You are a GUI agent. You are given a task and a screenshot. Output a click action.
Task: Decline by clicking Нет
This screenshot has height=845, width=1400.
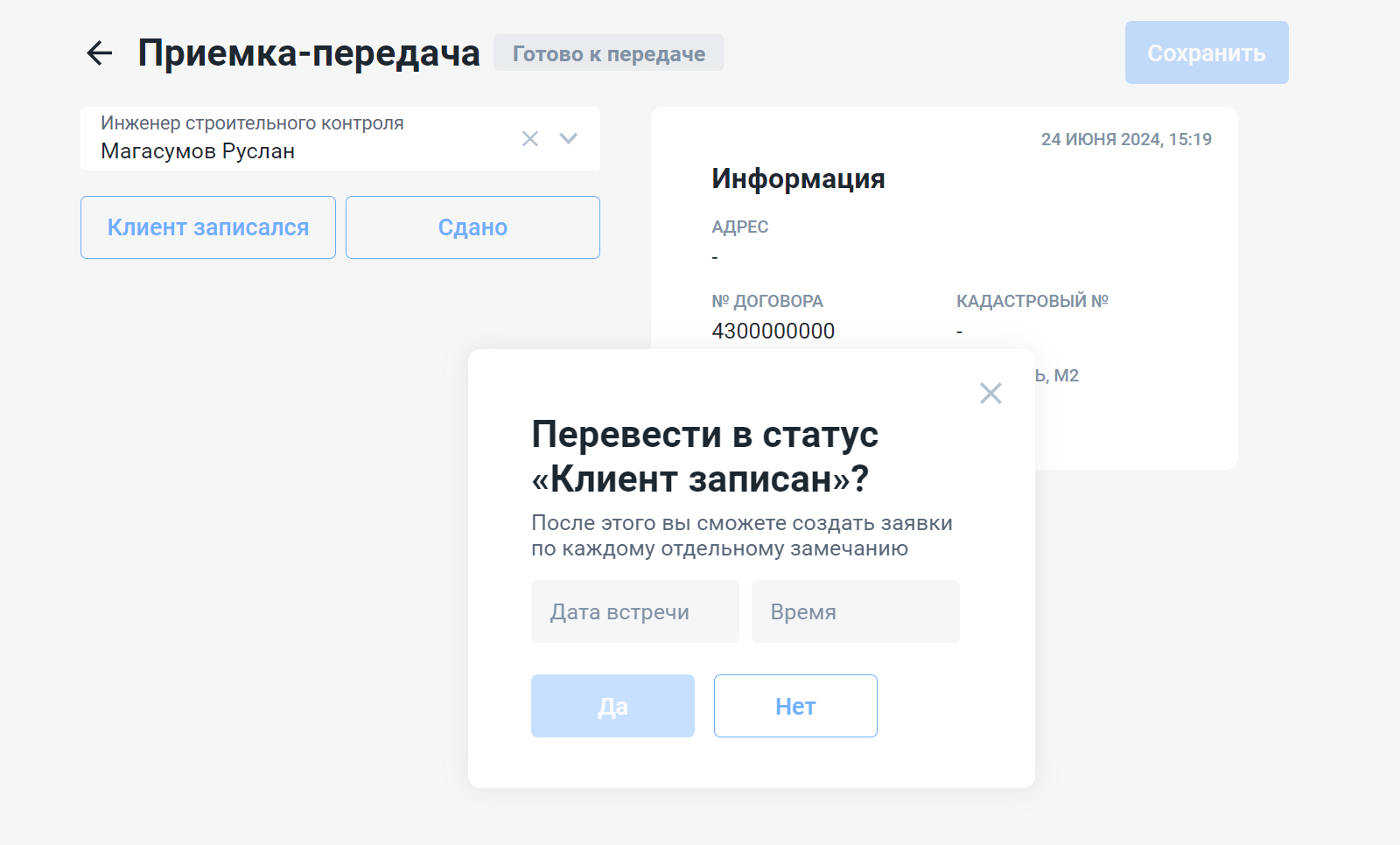click(795, 706)
